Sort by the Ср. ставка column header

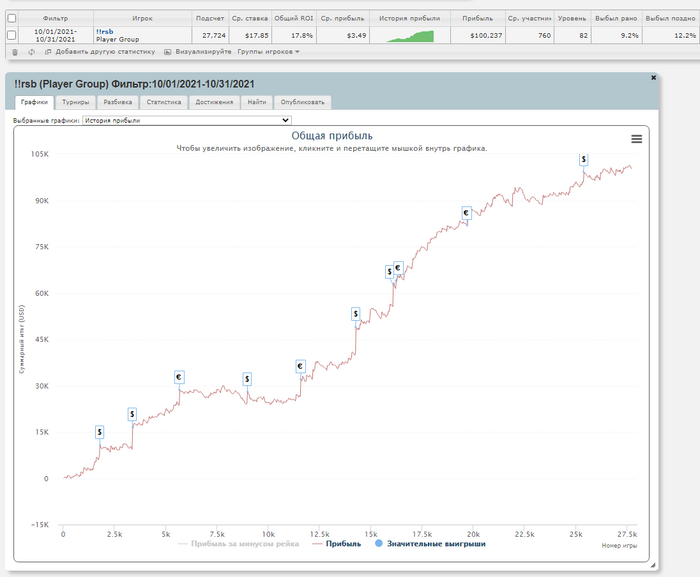[x=250, y=18]
